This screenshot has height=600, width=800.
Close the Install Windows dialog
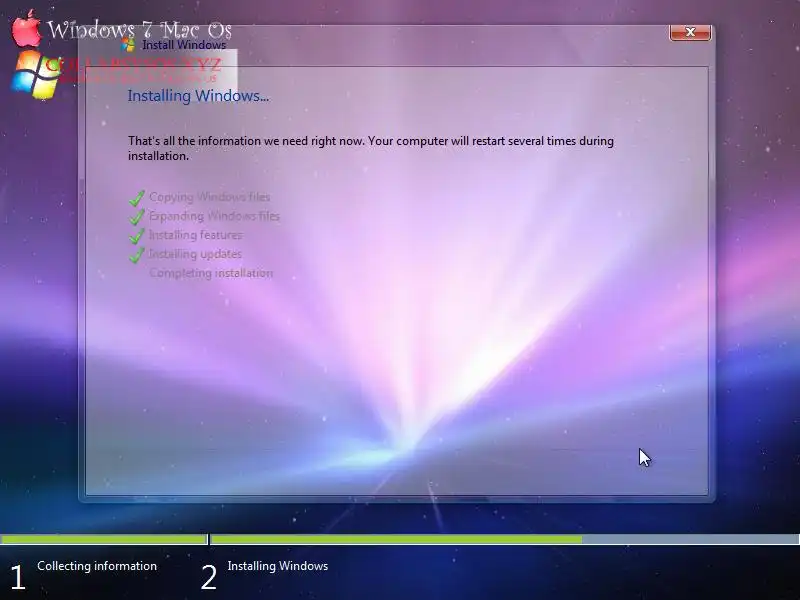690,32
